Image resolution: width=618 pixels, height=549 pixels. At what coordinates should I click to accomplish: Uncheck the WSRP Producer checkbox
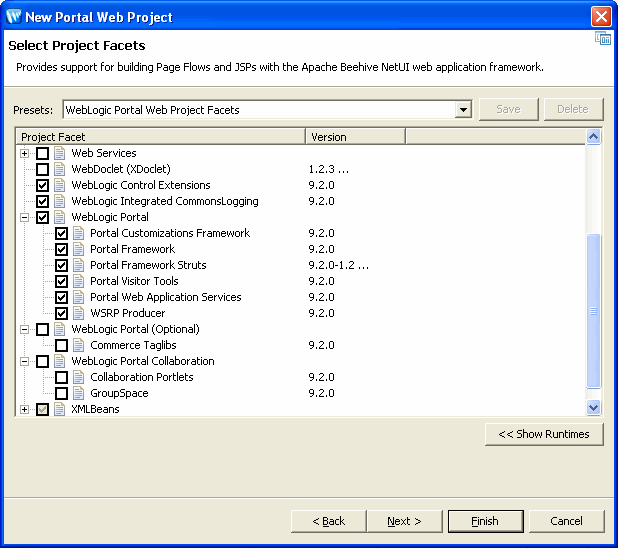coord(61,313)
